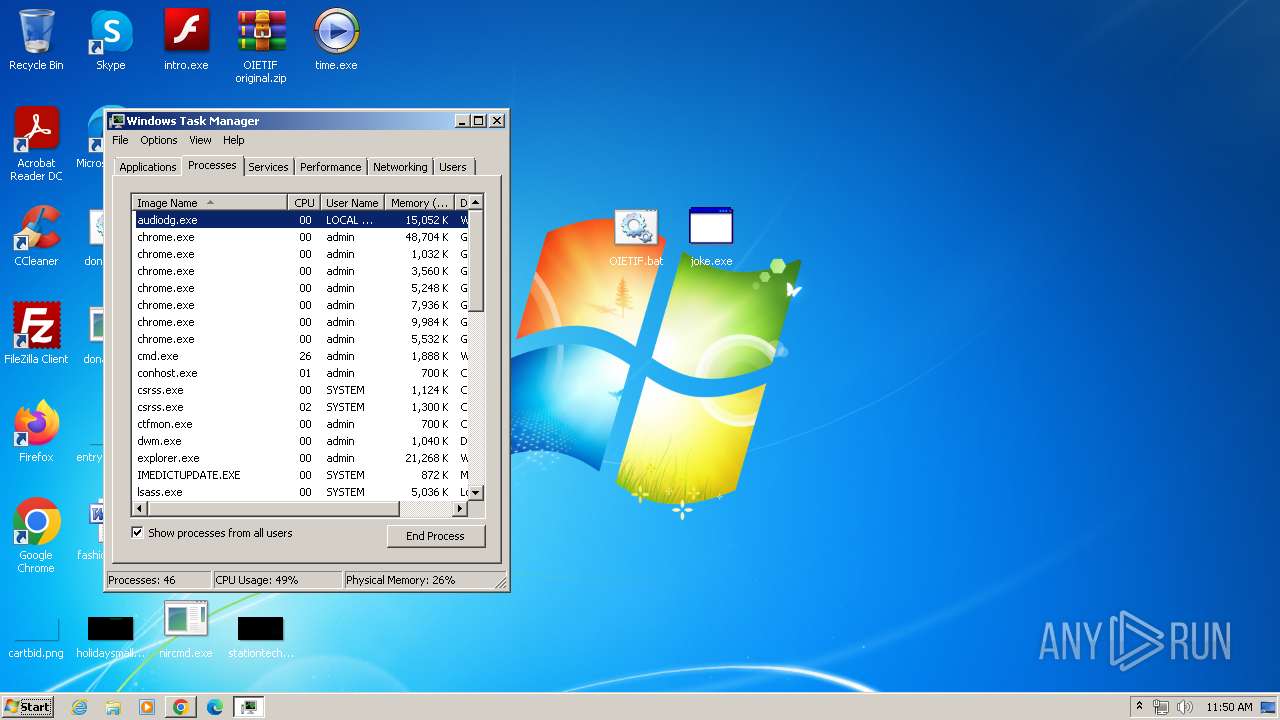Switch to the Networking tab
Viewport: 1280px width, 720px height.
[400, 167]
